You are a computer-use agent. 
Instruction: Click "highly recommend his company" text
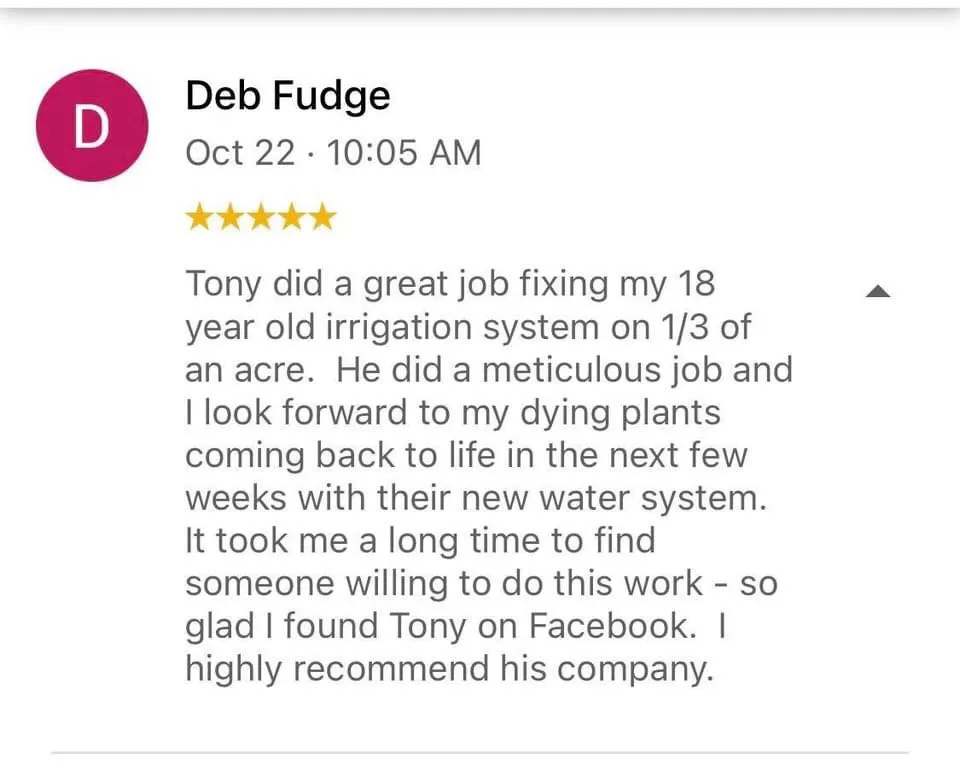coord(449,669)
